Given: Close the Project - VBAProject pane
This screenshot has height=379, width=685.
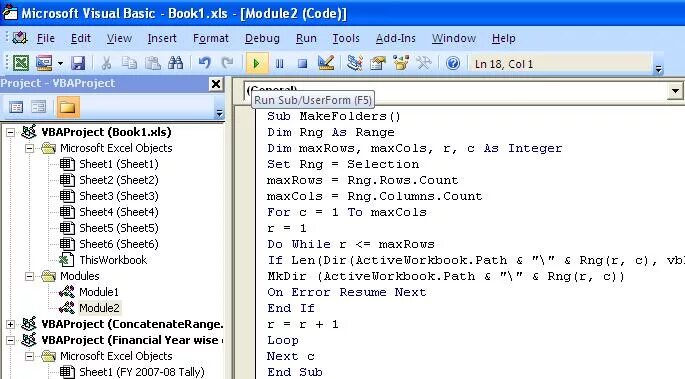Looking at the screenshot, I should pos(216,84).
